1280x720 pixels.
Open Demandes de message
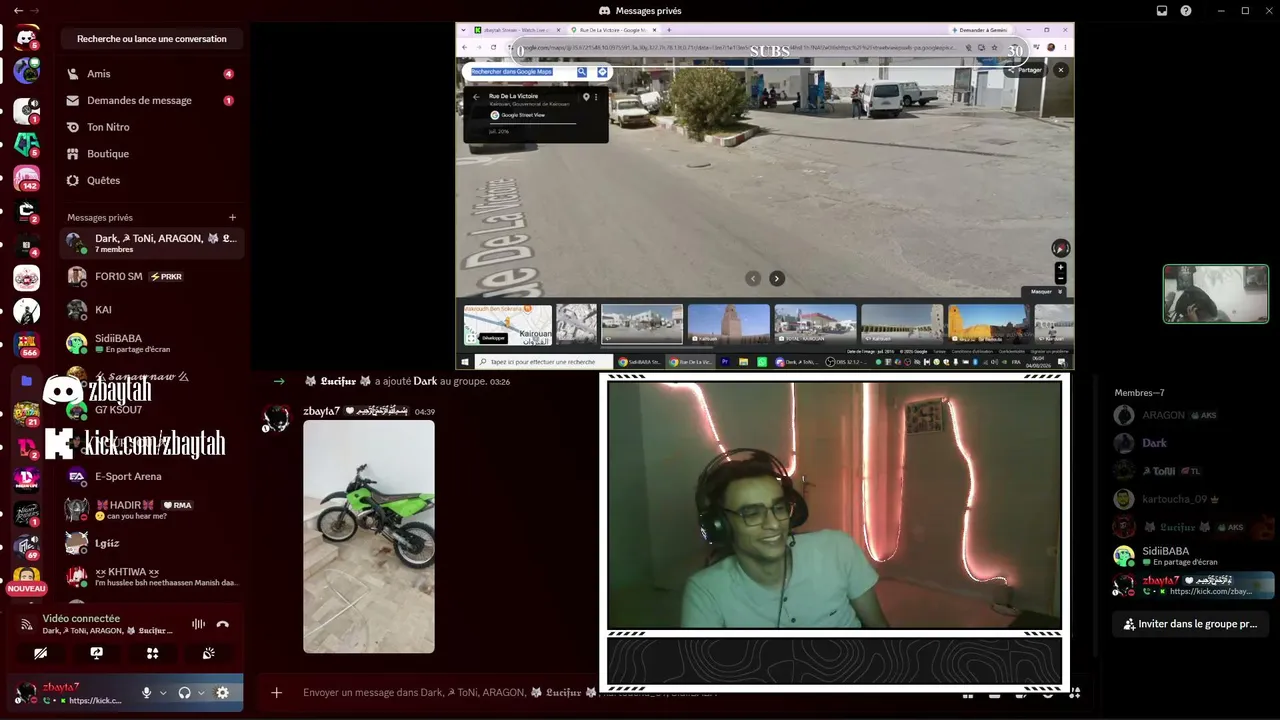click(152, 100)
